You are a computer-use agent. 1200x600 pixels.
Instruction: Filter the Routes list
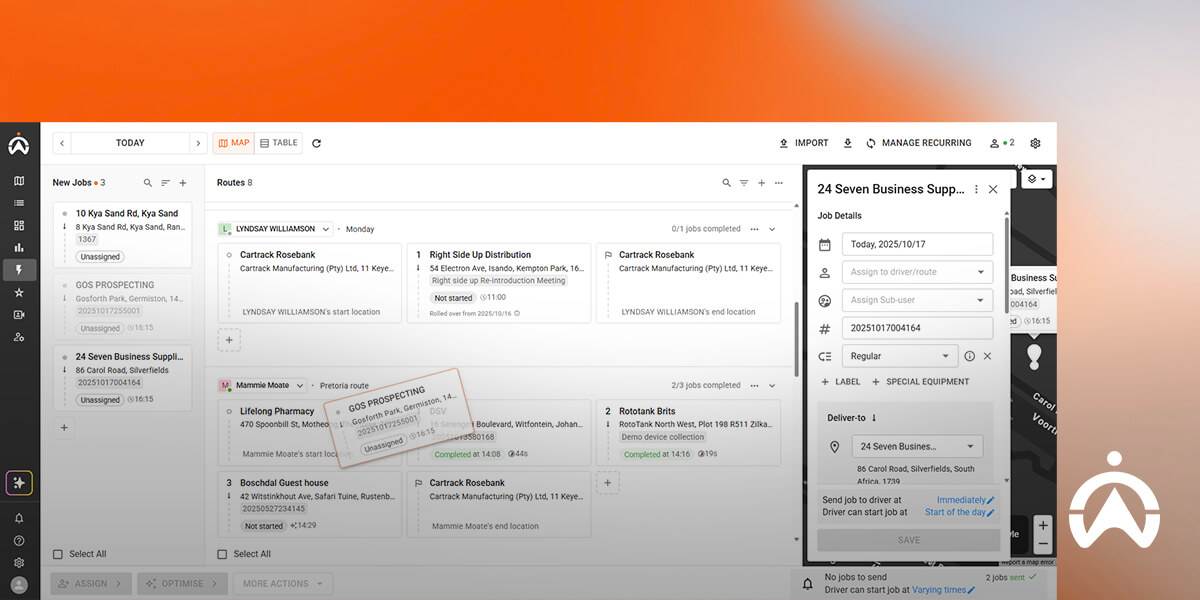(744, 183)
